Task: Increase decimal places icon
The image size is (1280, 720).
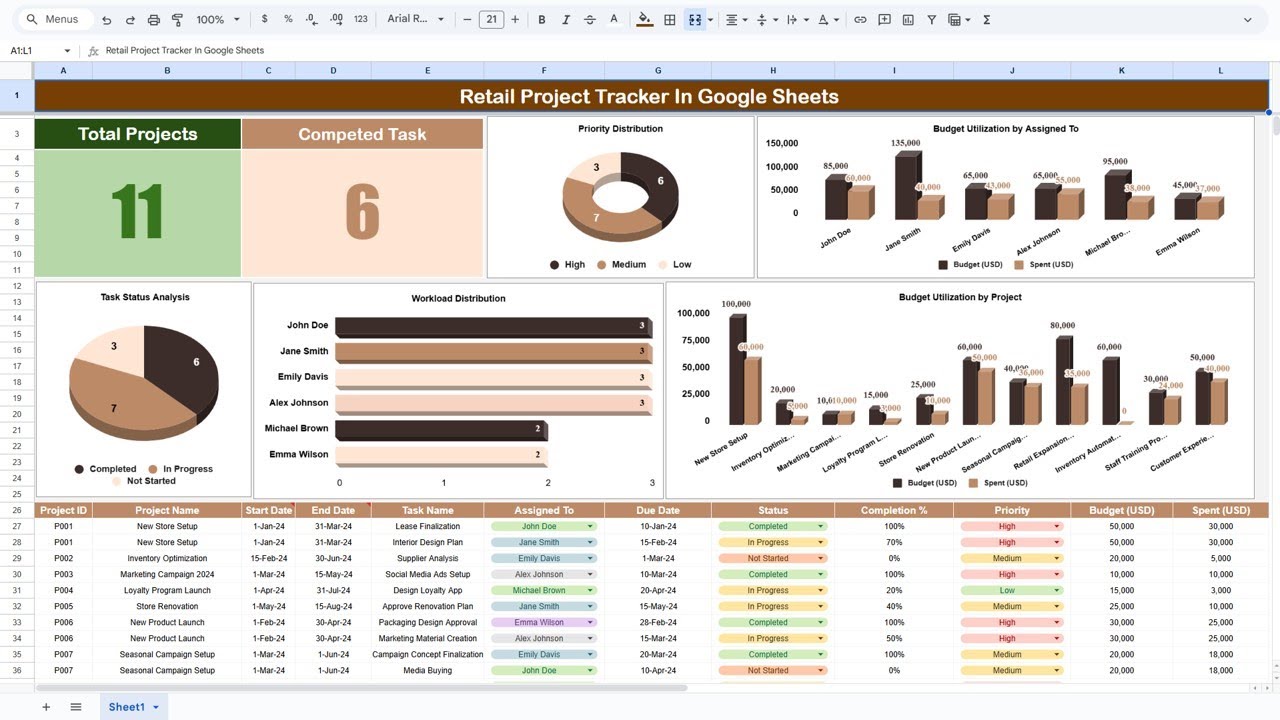Action: [x=336, y=19]
